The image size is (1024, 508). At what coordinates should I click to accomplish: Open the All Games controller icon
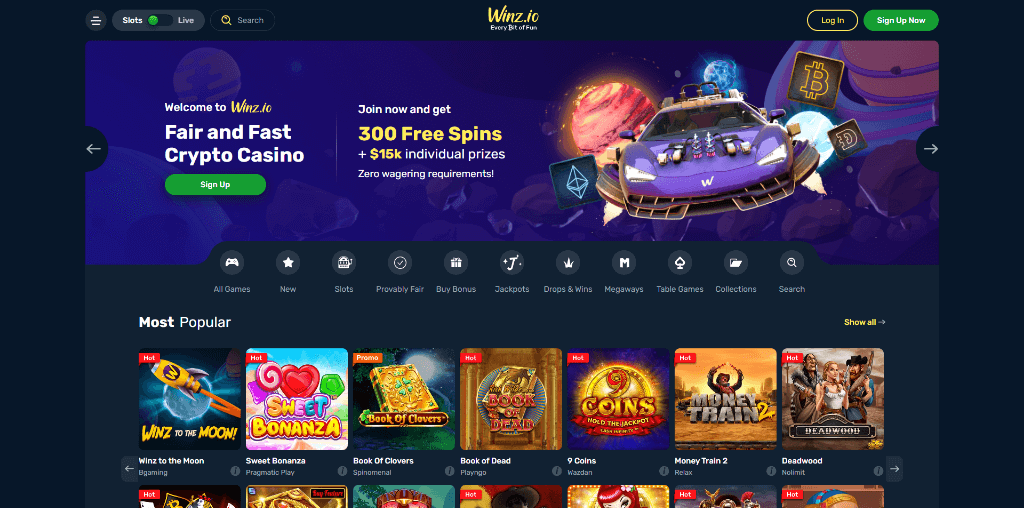pos(232,262)
